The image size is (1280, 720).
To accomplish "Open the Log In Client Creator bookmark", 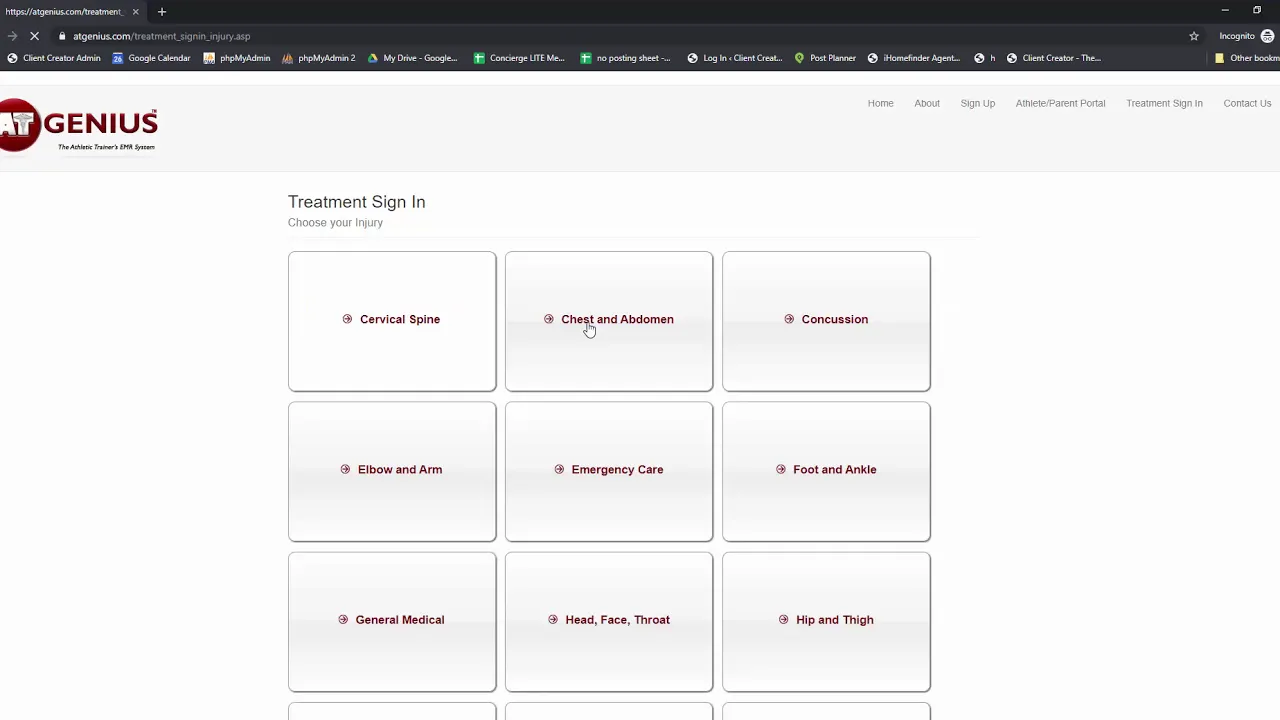I will (735, 58).
